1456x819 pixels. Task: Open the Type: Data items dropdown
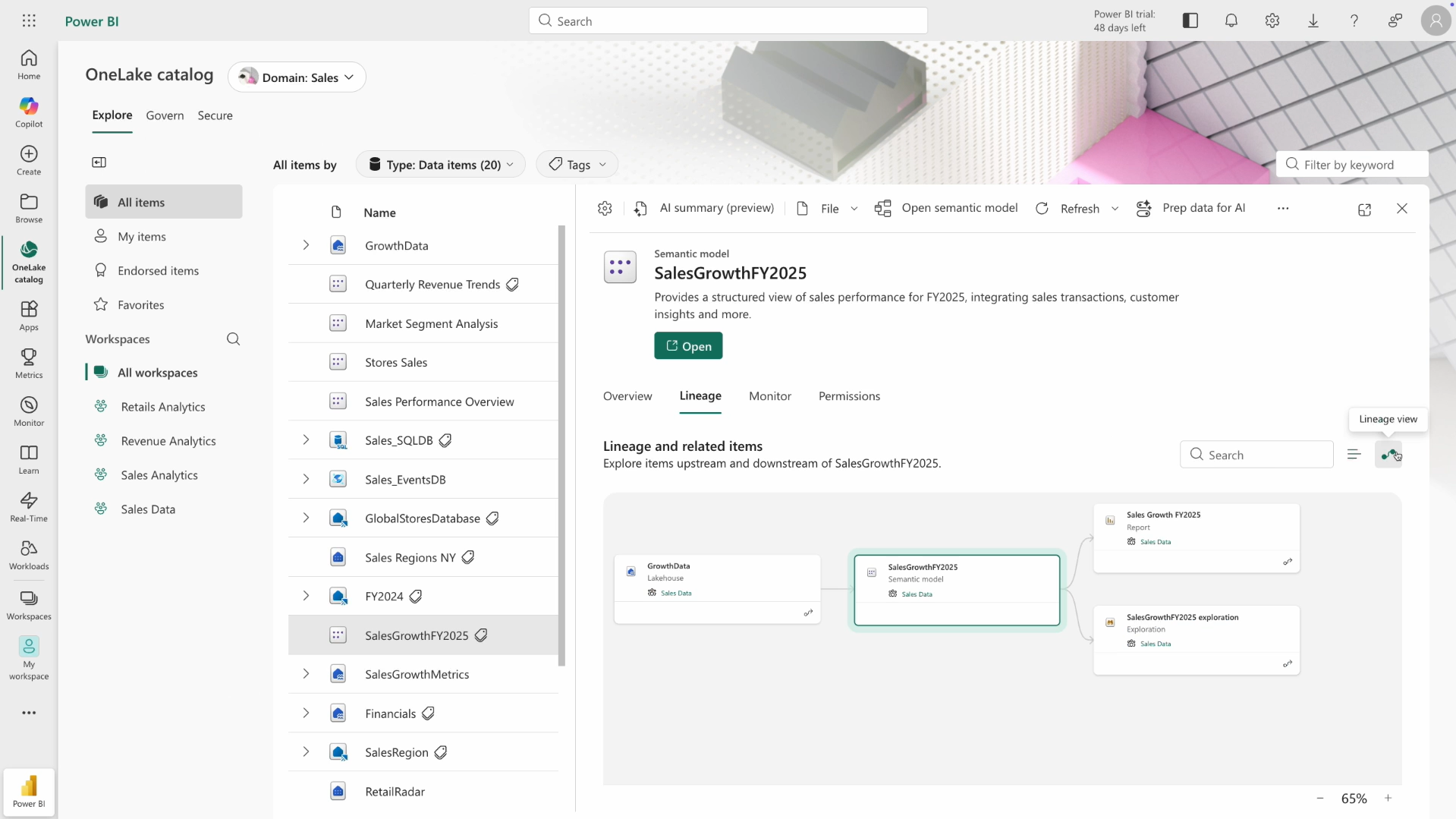pyautogui.click(x=440, y=164)
